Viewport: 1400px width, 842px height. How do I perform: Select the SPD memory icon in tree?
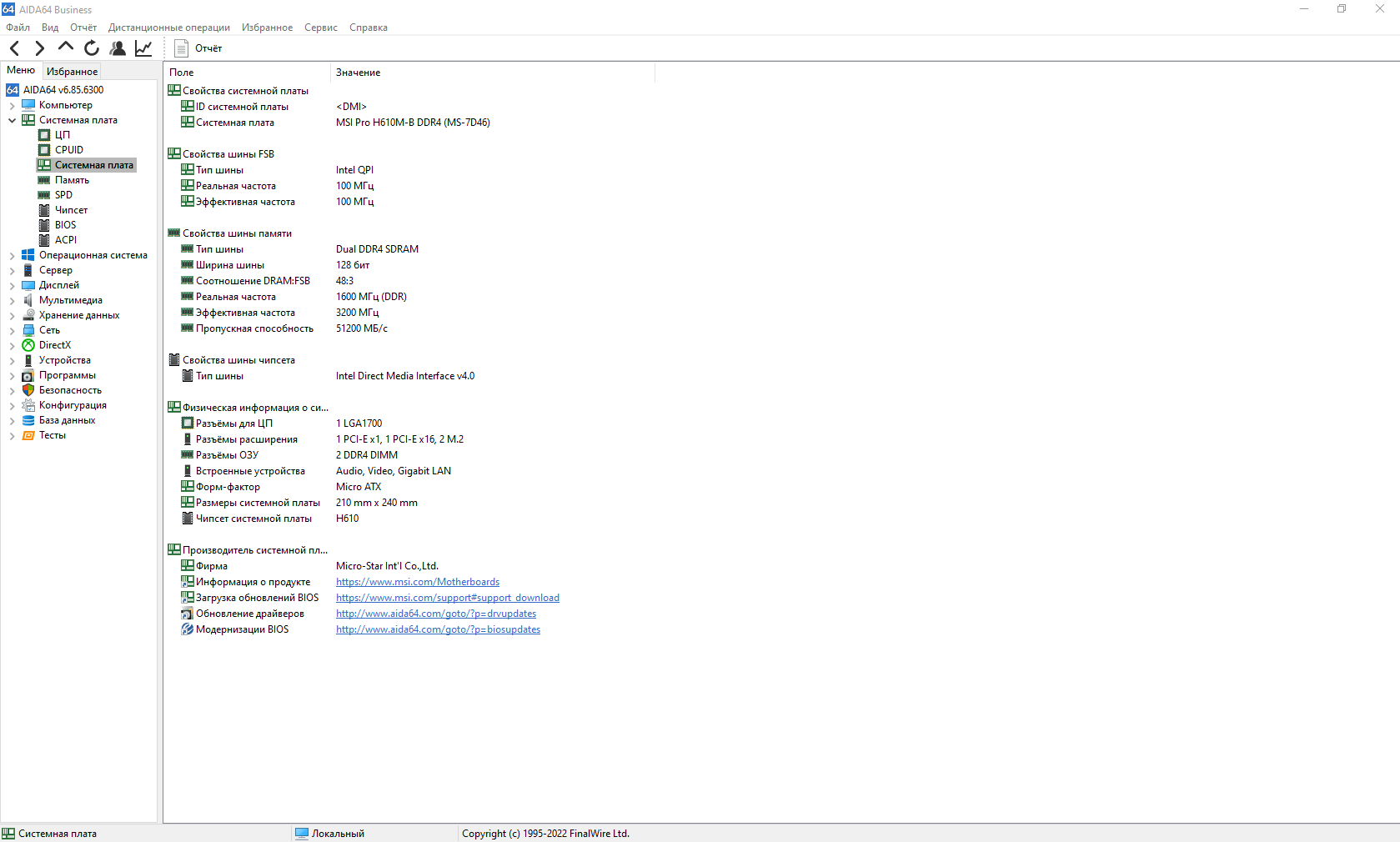(x=44, y=195)
